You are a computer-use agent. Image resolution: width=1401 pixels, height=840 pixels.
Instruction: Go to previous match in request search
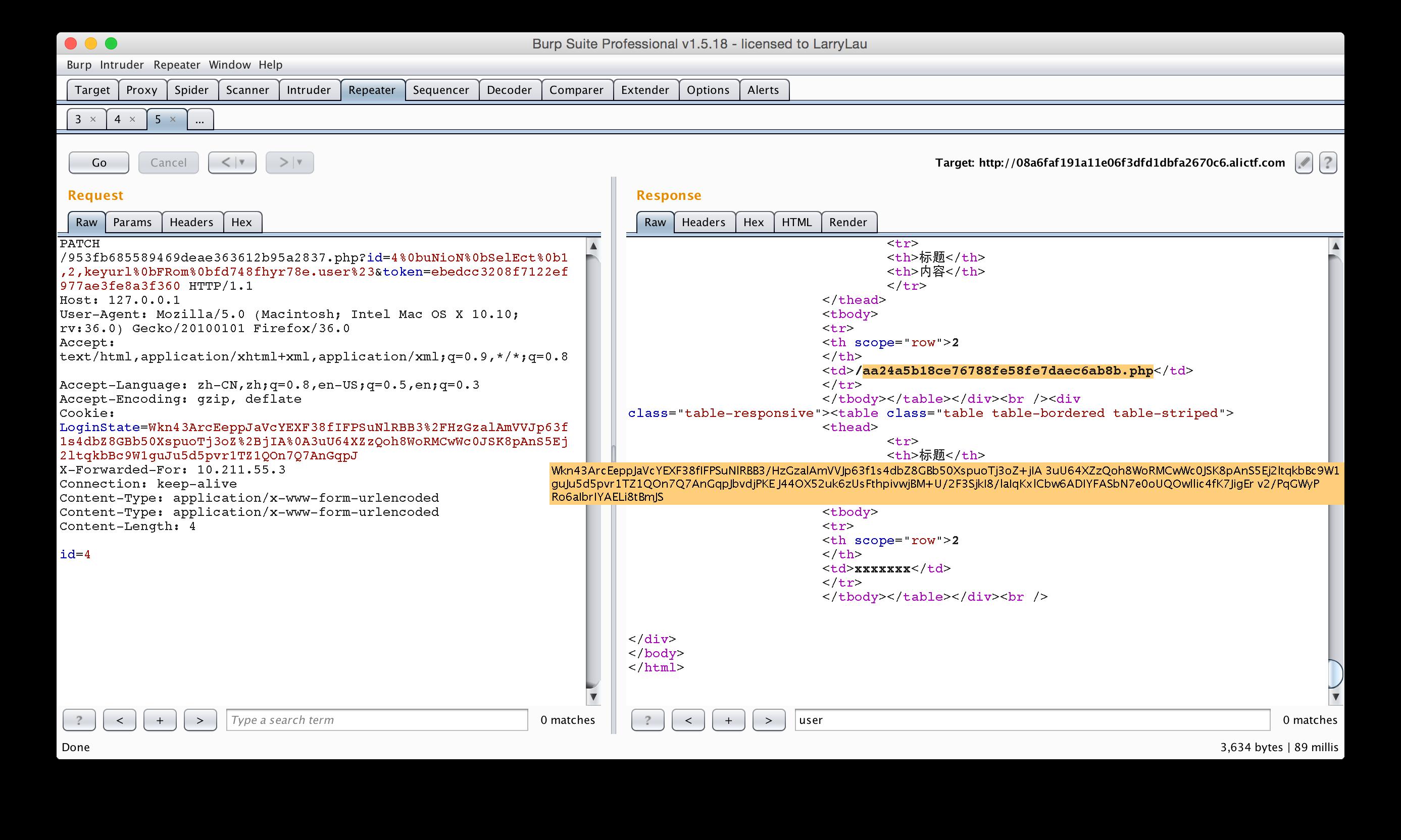(120, 720)
